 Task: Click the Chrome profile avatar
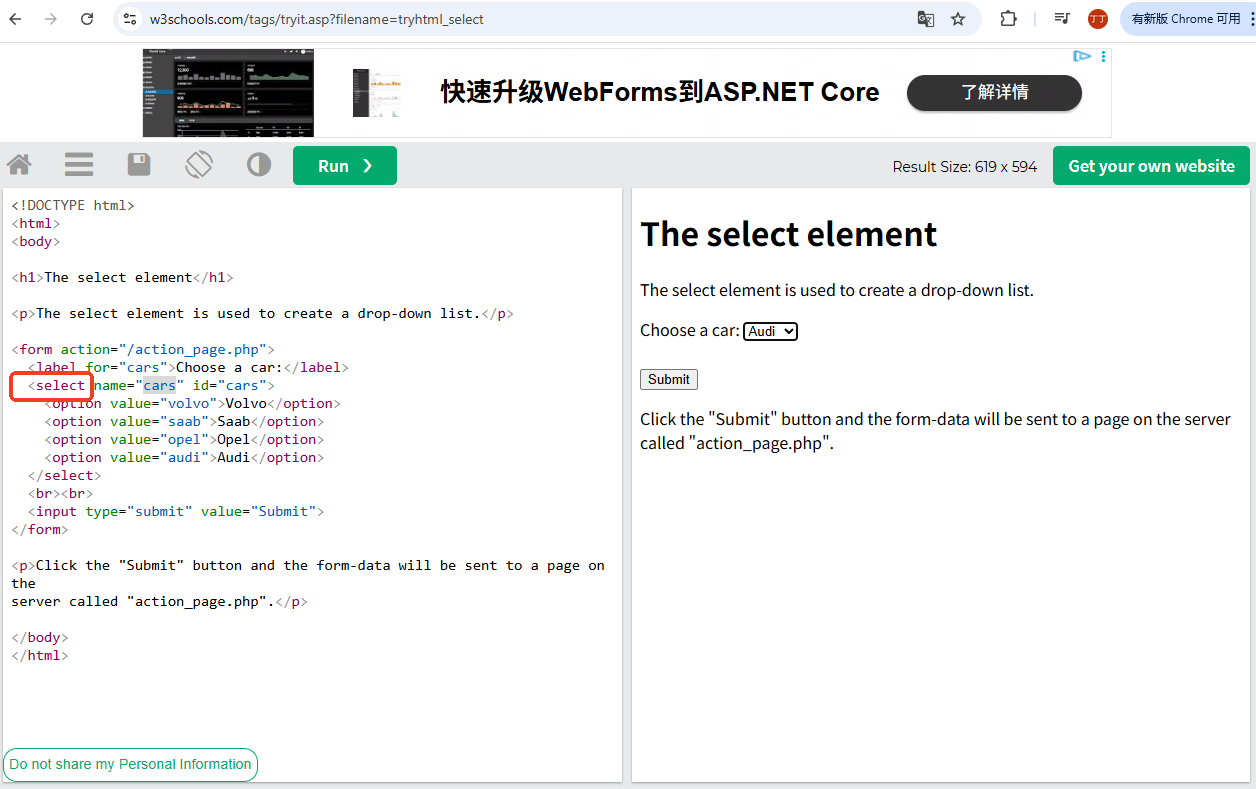click(1097, 18)
